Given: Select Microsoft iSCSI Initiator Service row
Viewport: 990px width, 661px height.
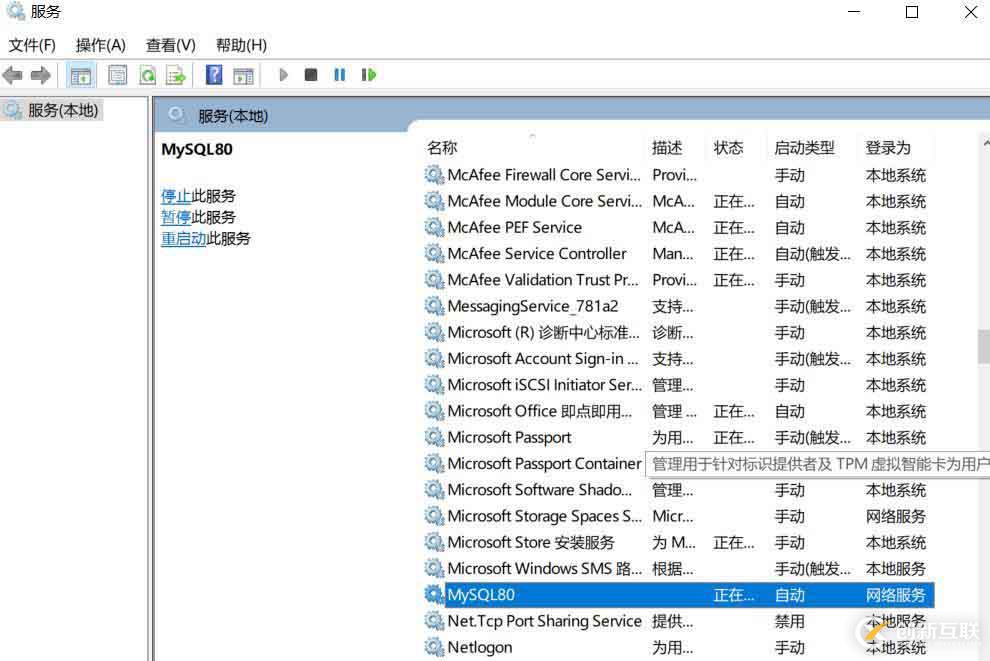Looking at the screenshot, I should [x=679, y=385].
